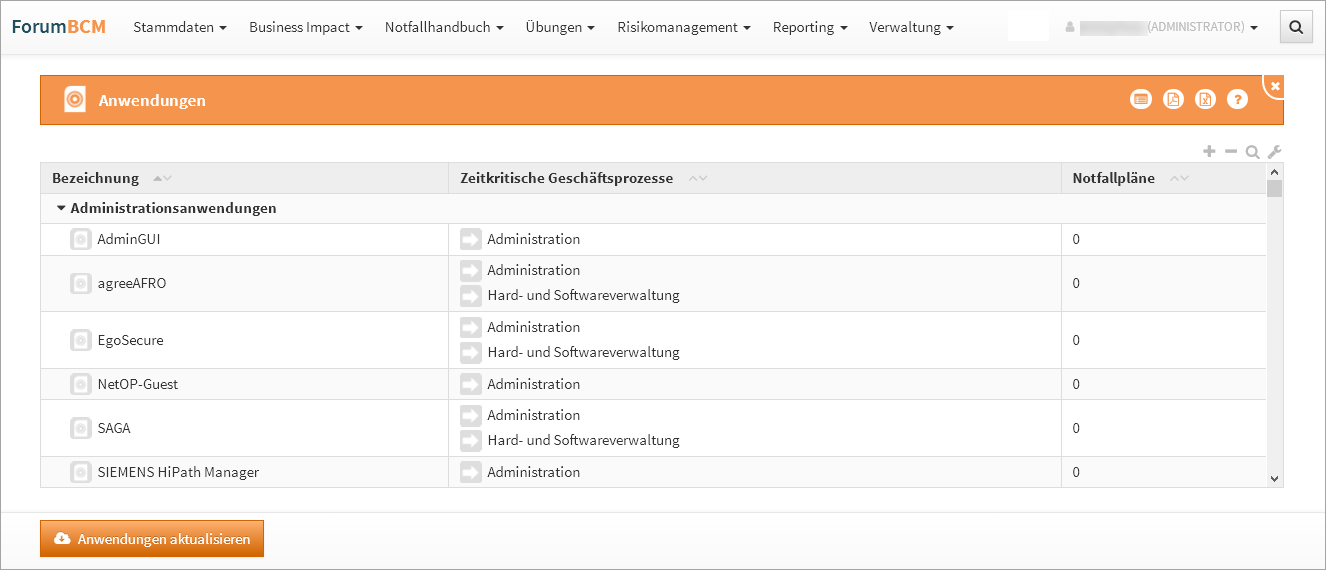Click the global search button in navbar
This screenshot has width=1326, height=570.
(1296, 28)
